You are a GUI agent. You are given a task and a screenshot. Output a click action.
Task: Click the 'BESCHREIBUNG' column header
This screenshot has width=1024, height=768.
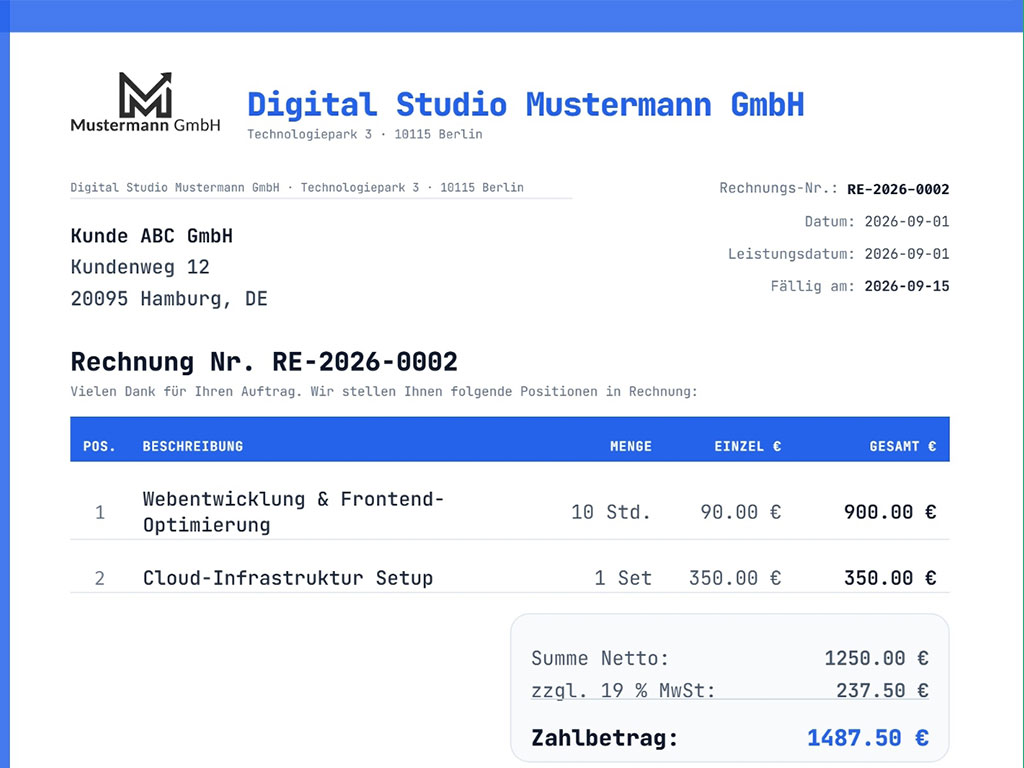point(193,447)
